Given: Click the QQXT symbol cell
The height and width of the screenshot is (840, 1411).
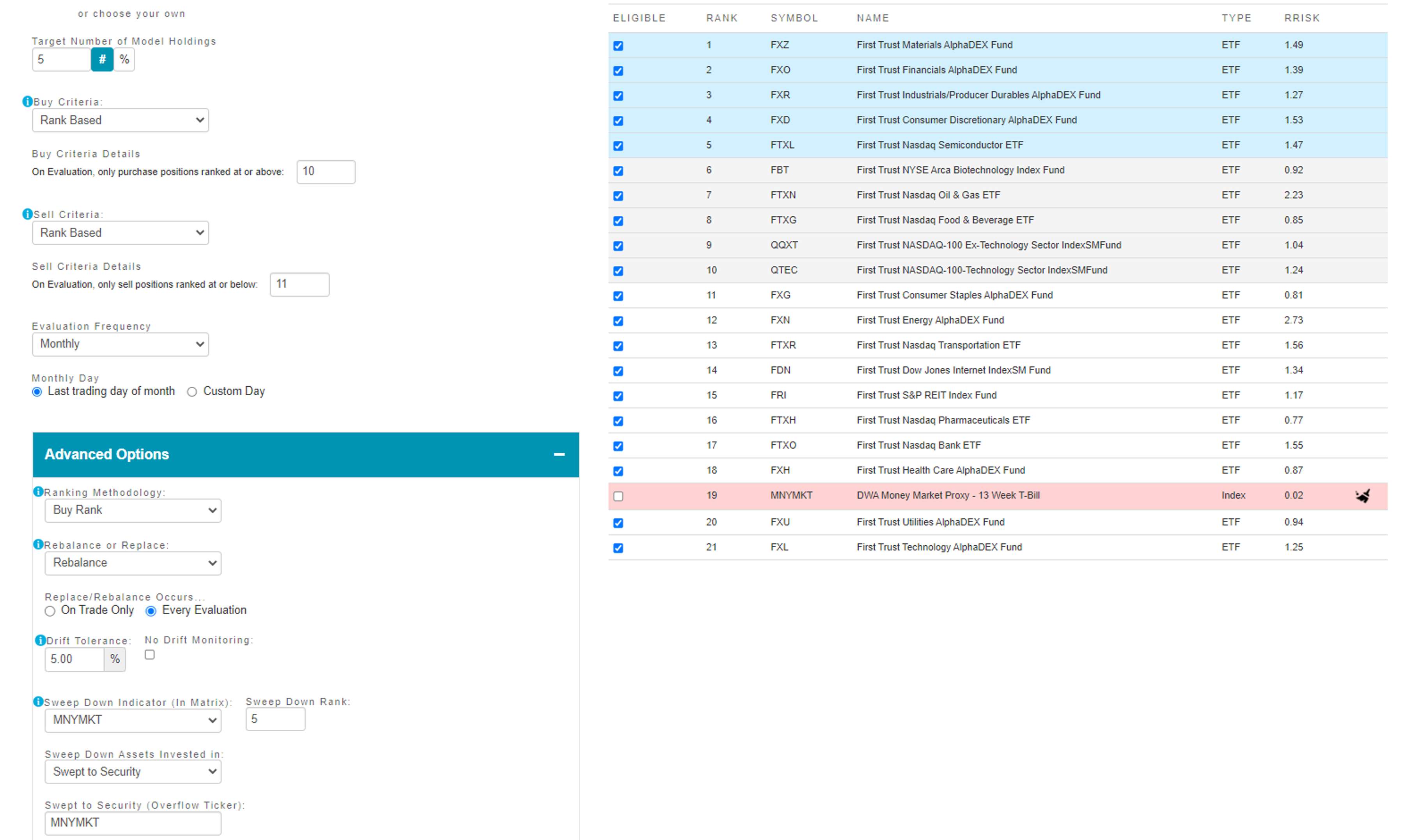Looking at the screenshot, I should coord(784,245).
